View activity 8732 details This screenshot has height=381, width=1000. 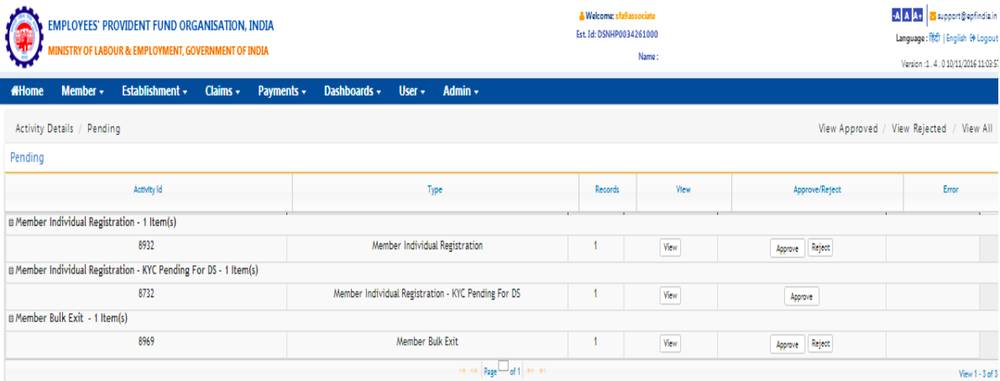(670, 295)
